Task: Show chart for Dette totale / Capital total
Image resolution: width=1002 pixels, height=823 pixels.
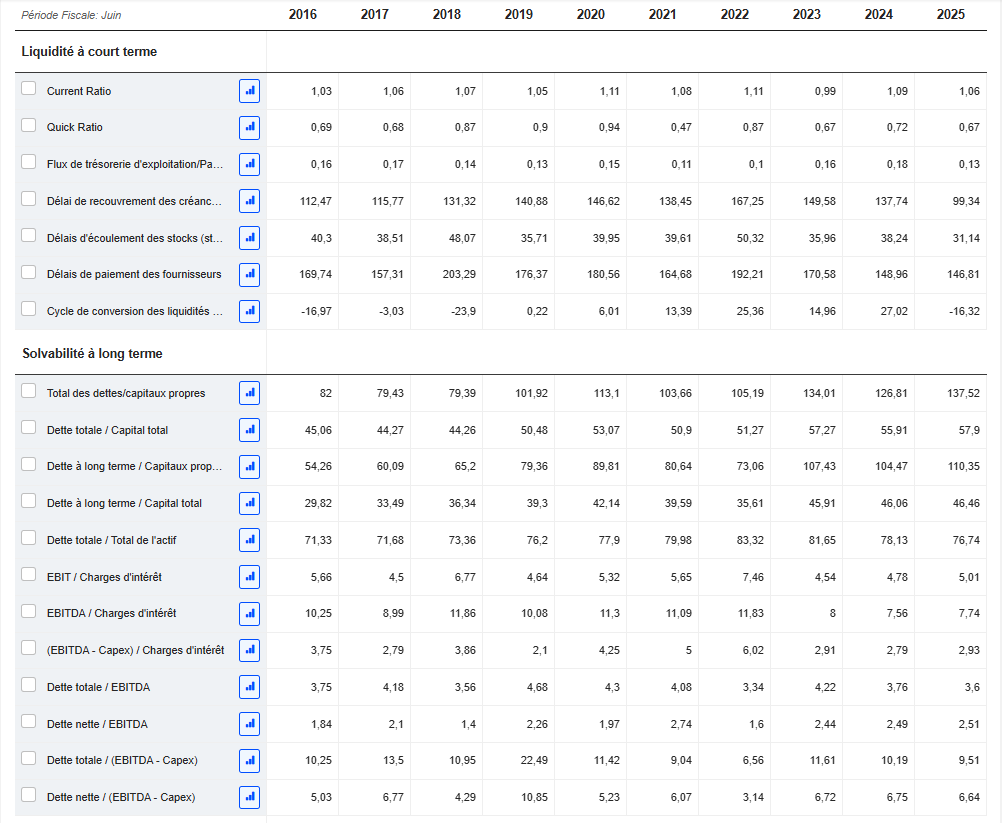Action: pos(249,430)
